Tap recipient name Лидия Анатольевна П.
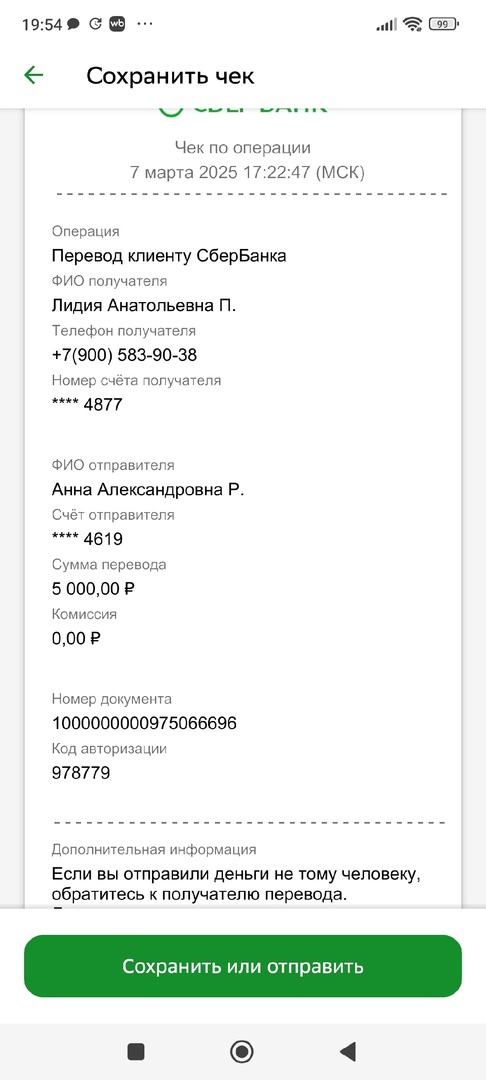The image size is (486, 1080). coord(144,305)
